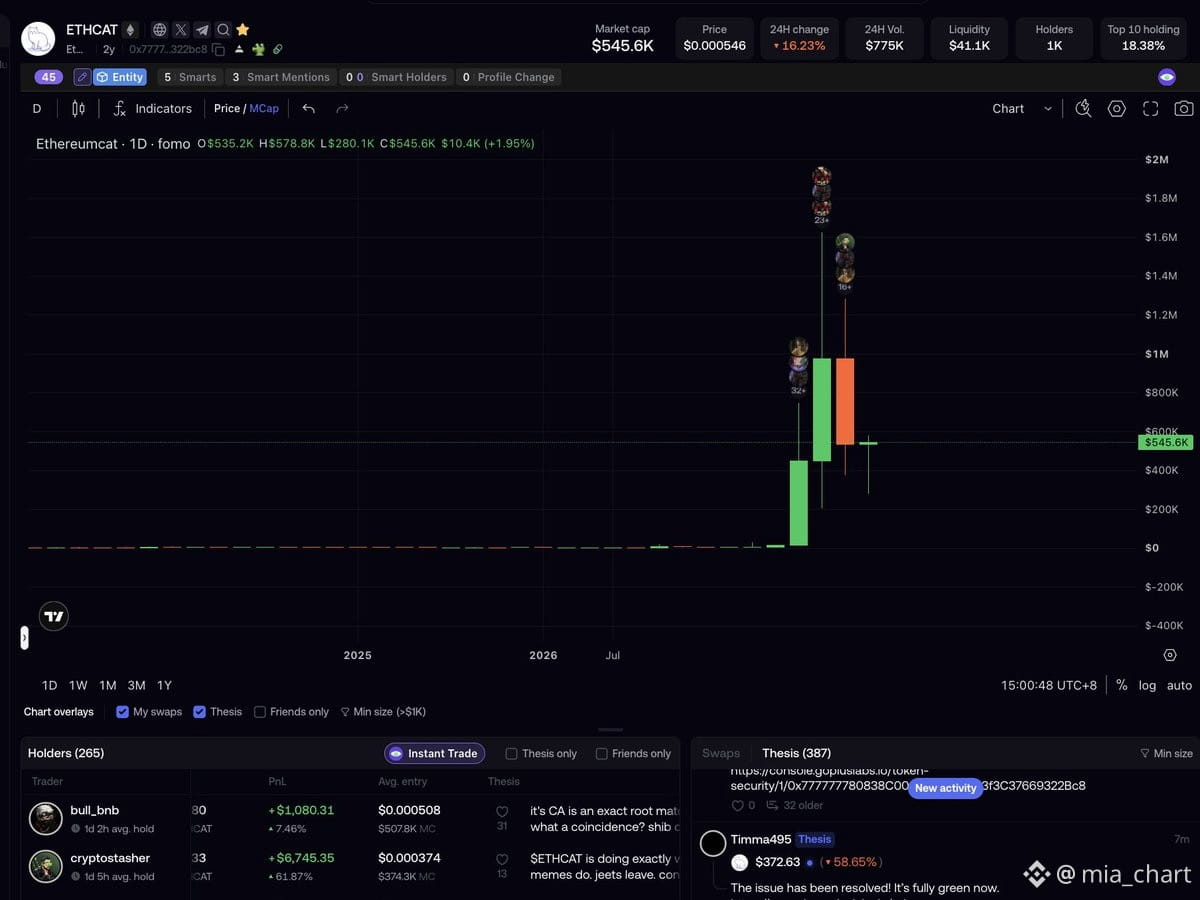Enter fullscreen chart mode
Screen dimensions: 1200x900
pos(1150,108)
